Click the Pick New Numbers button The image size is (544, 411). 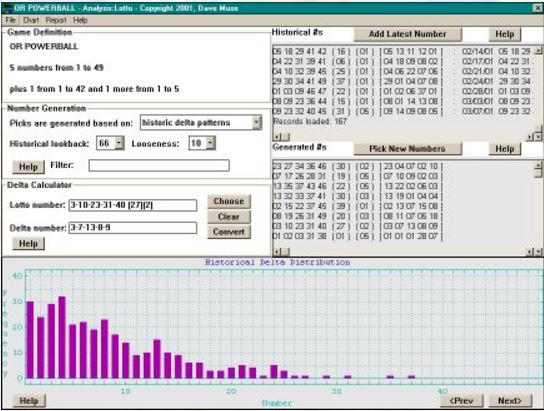(408, 149)
